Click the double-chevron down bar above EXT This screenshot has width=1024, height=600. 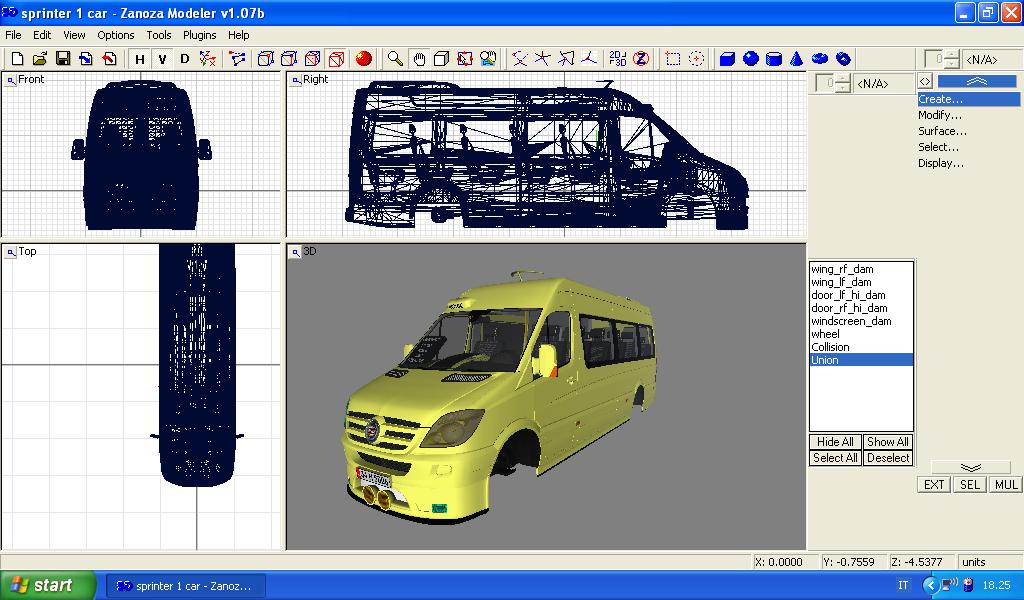tap(970, 467)
